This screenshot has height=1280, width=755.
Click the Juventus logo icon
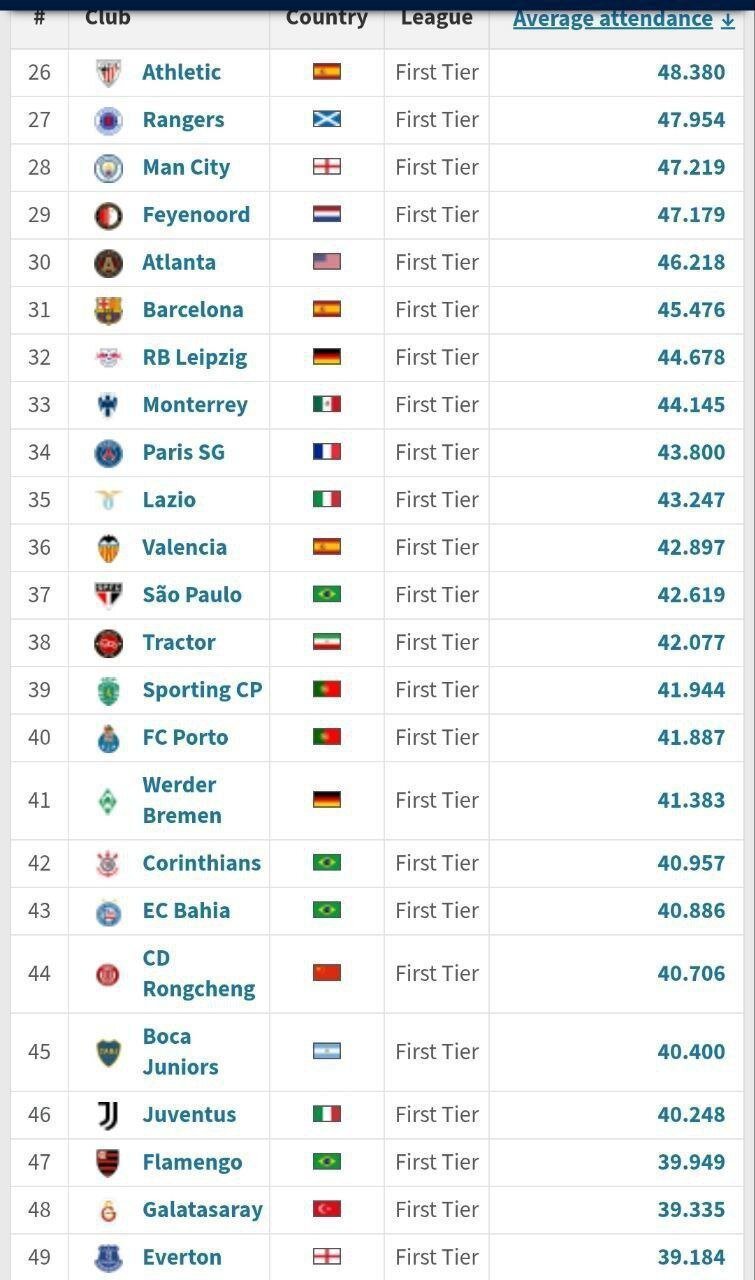pos(108,1115)
